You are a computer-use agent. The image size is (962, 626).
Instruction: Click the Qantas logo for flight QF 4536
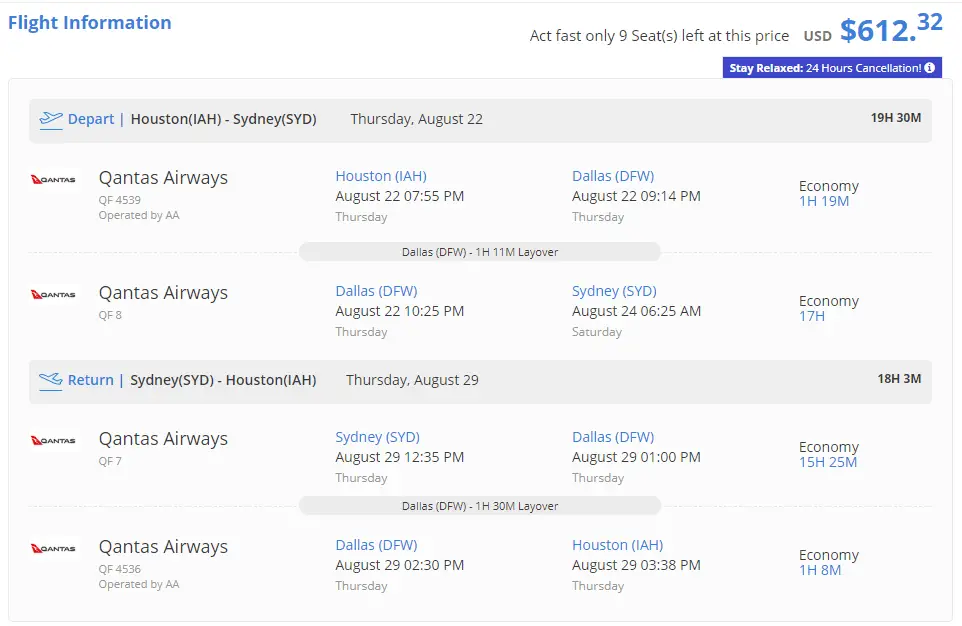coord(53,549)
